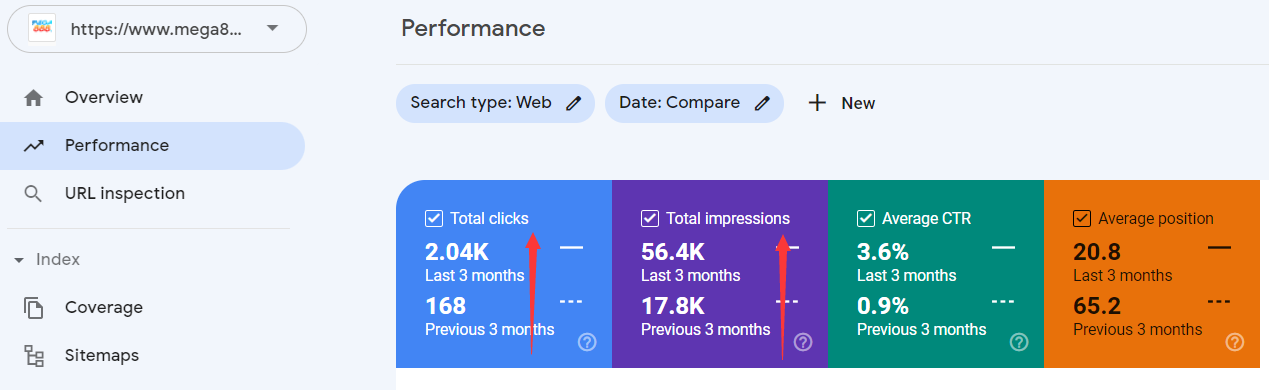Uncheck the Total clicks checkbox

[433, 218]
